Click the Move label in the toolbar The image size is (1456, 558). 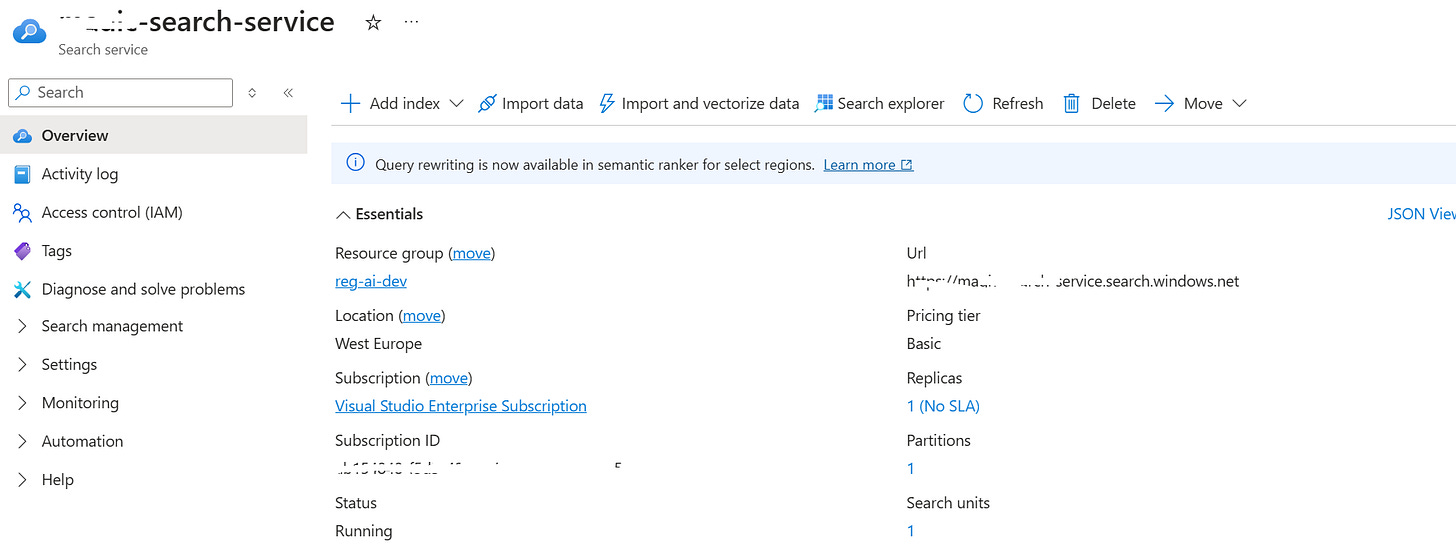(1203, 103)
